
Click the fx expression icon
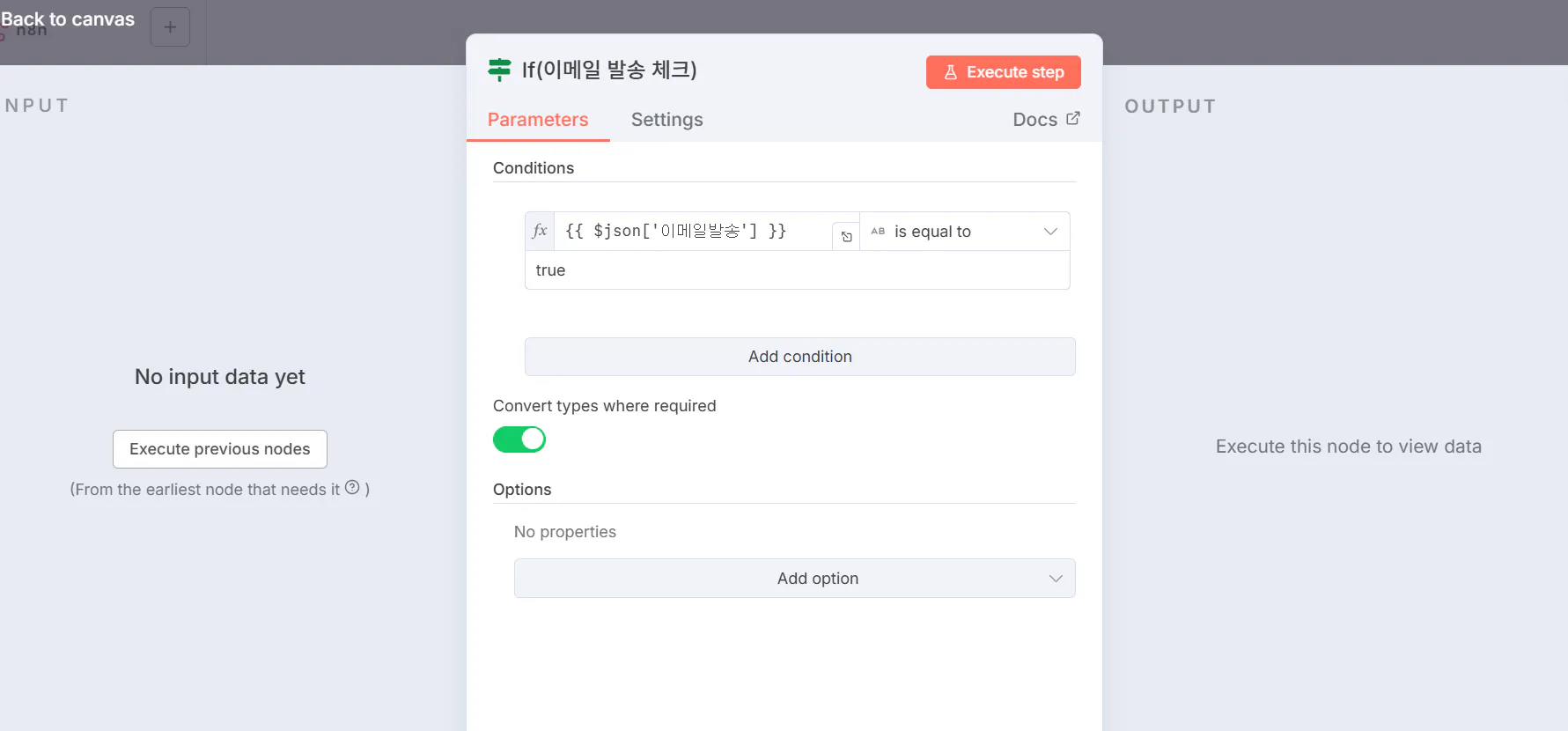tap(540, 231)
